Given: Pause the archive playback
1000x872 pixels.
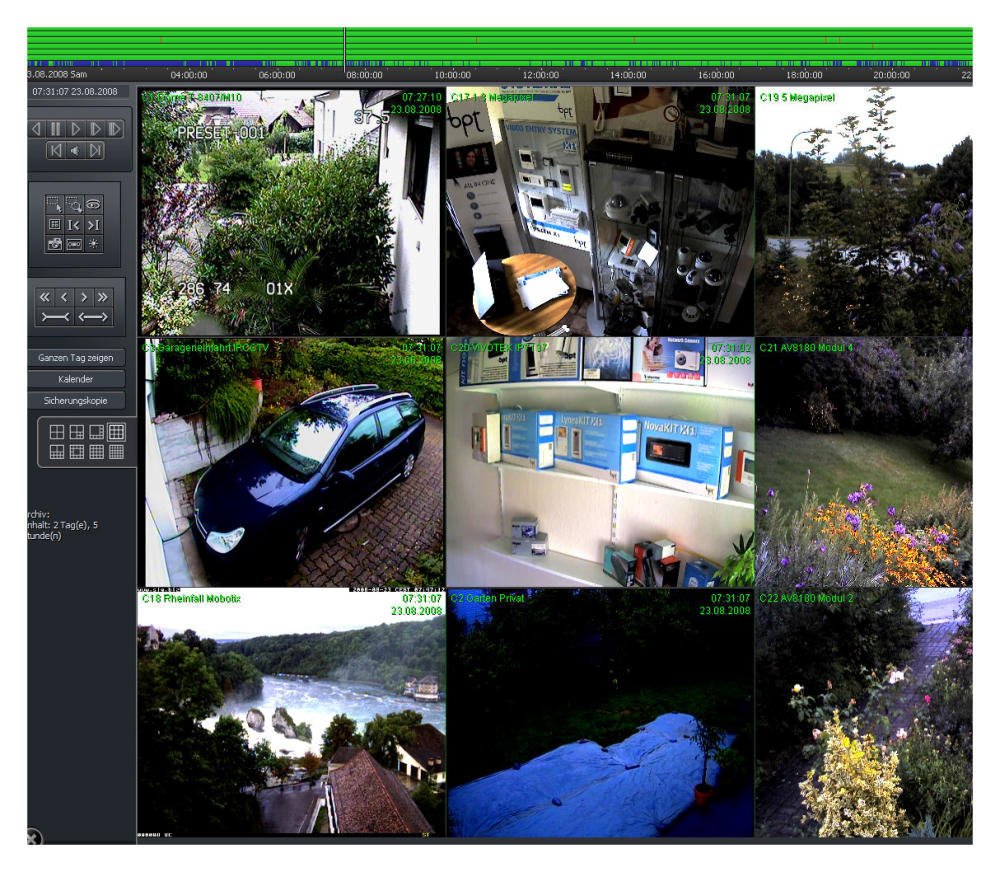Looking at the screenshot, I should tap(56, 129).
